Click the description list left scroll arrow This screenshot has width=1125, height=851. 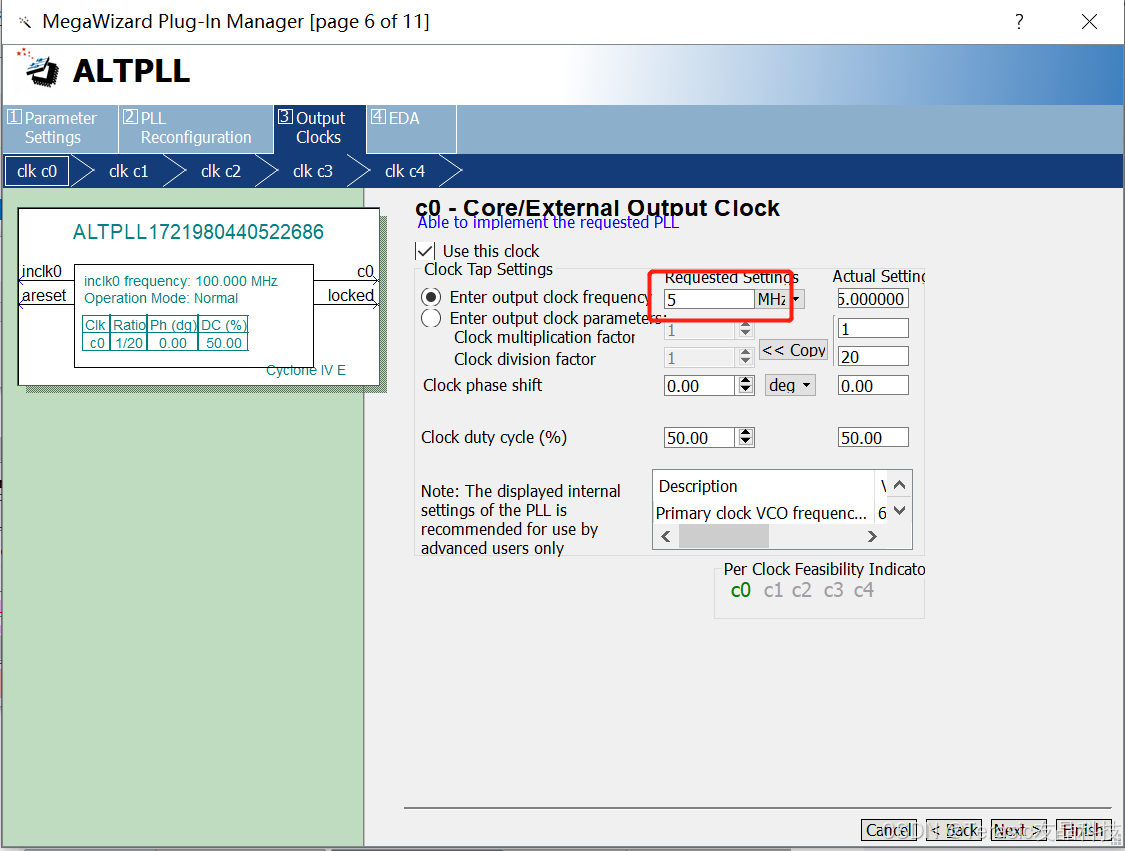pos(666,537)
